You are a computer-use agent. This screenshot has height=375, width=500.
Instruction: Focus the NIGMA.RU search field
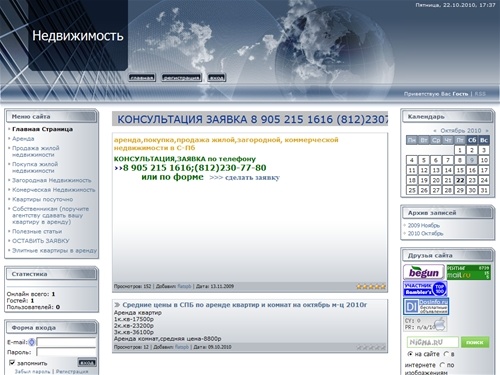pyautogui.click(x=433, y=342)
